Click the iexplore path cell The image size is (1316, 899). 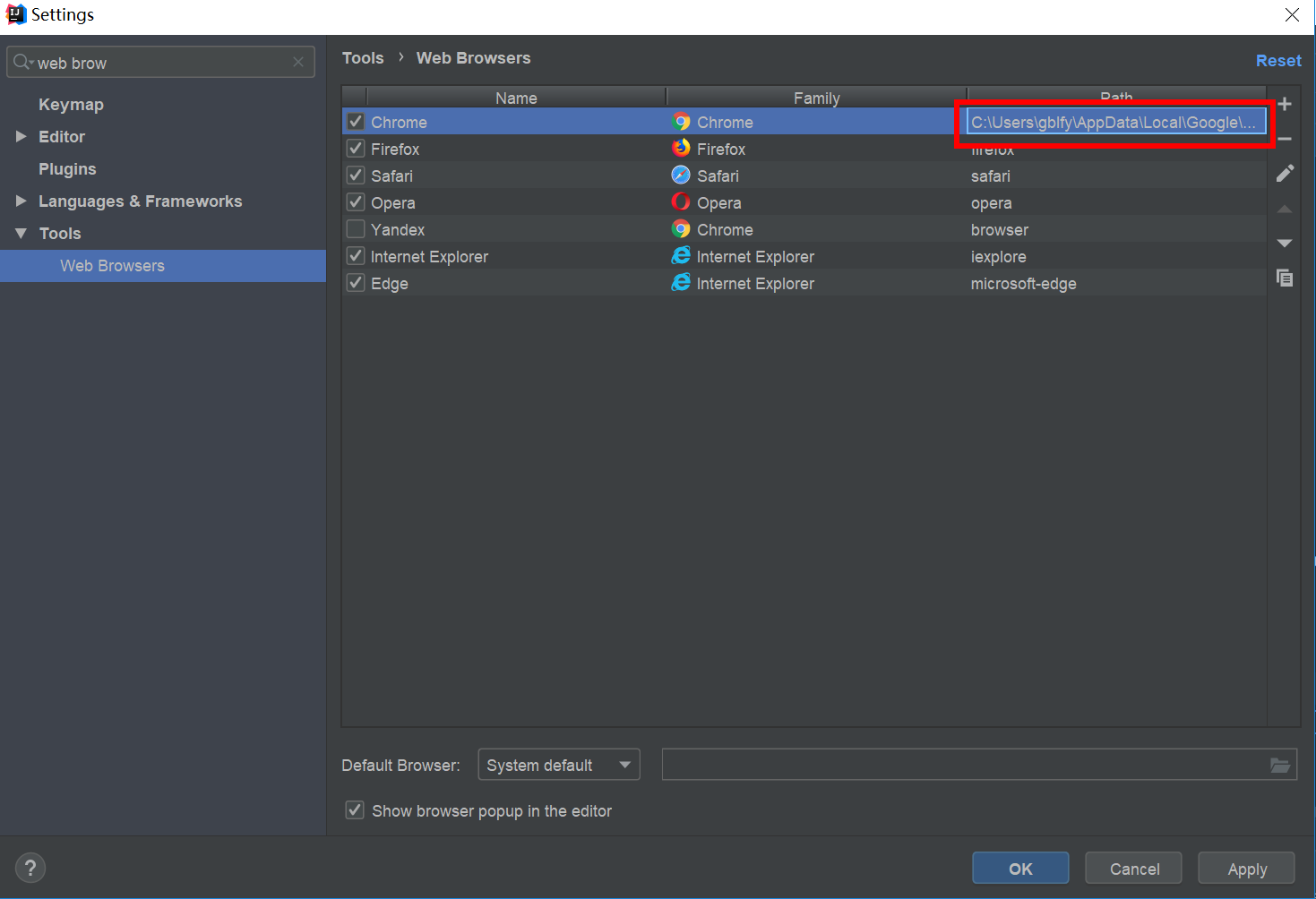coord(1116,256)
